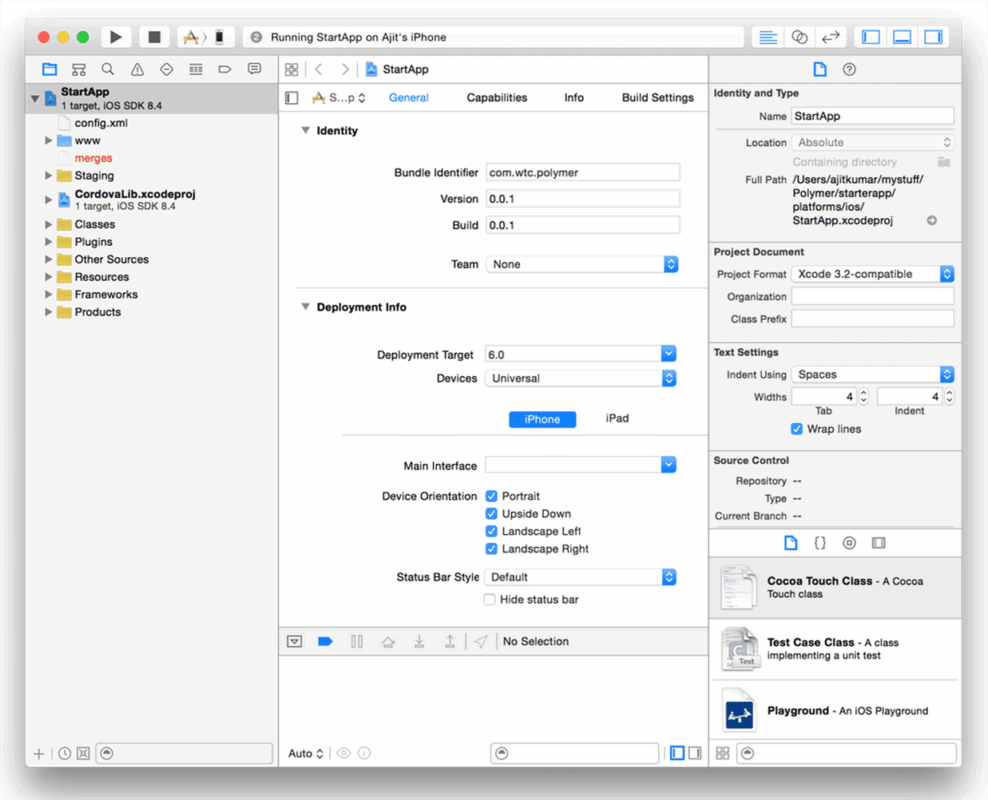This screenshot has height=800, width=988.
Task: Enable Hide status bar checkbox
Action: (490, 600)
